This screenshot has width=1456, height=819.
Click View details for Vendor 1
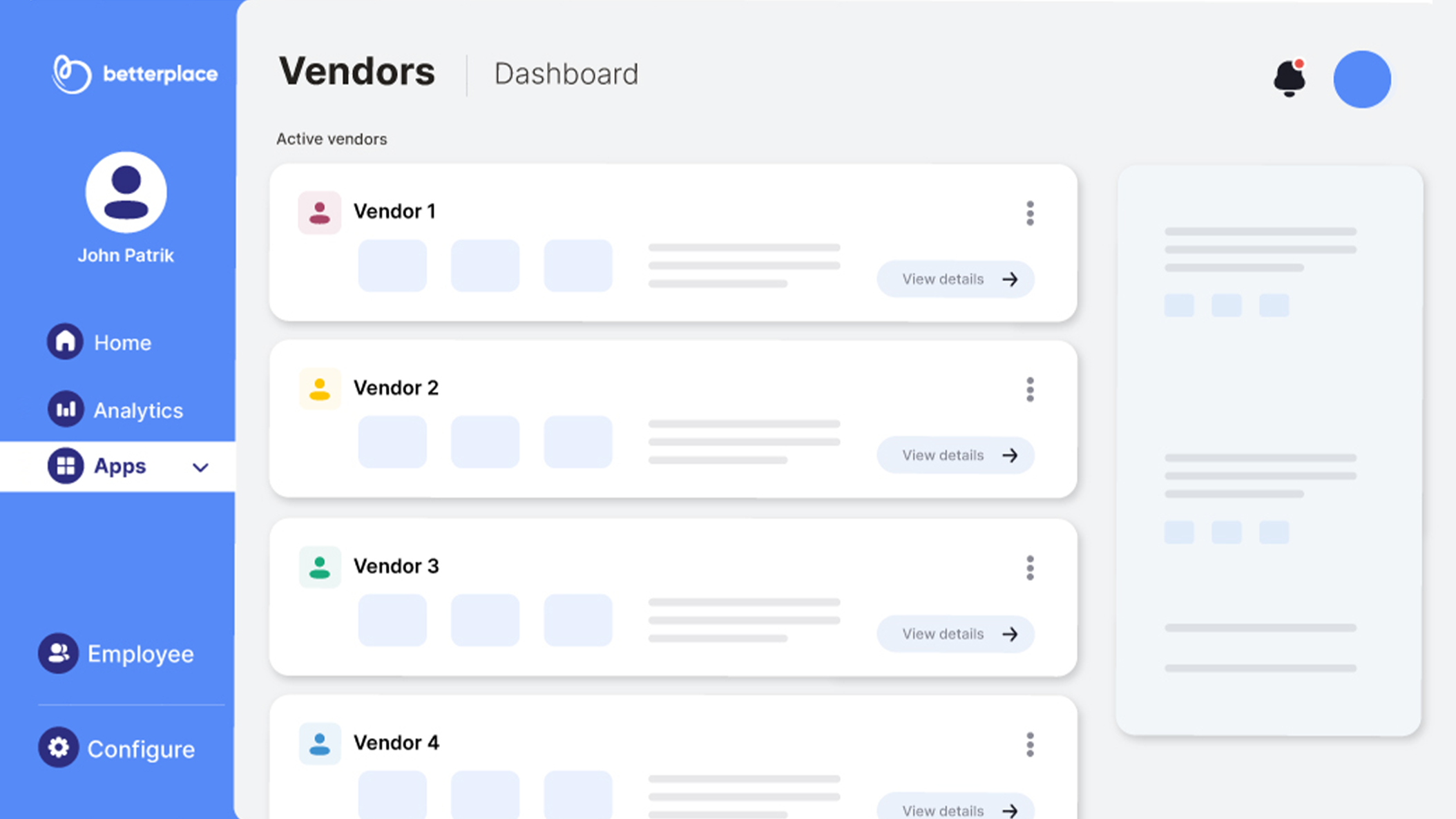[x=955, y=279]
